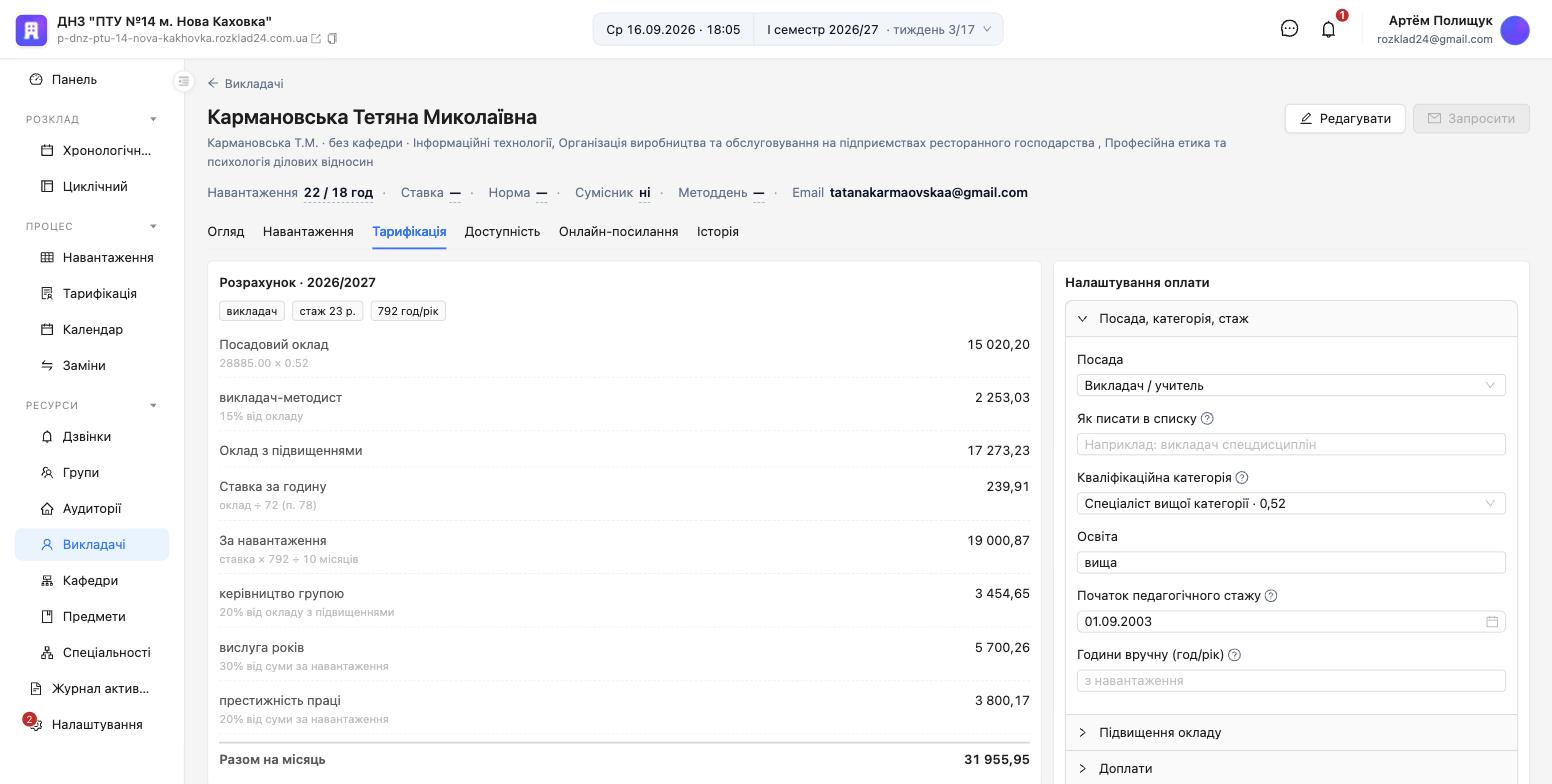
Task: Open Кваліфікаційна категорія dropdown
Action: tap(1291, 503)
